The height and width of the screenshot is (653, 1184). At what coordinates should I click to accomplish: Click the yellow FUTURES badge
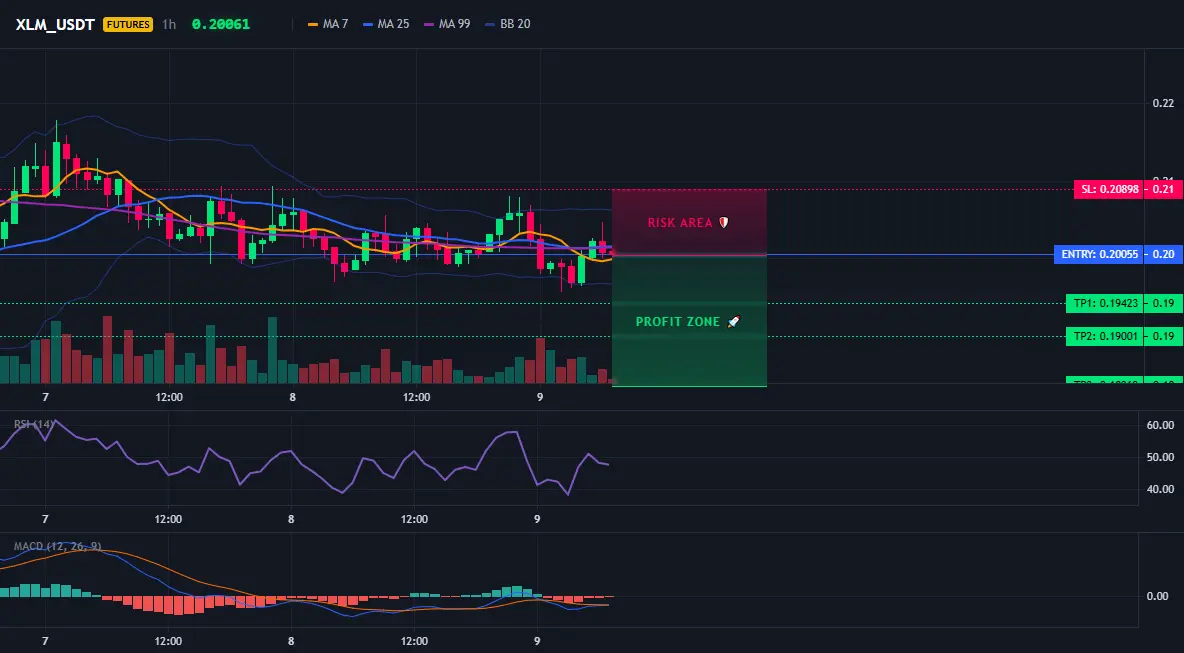coord(128,24)
